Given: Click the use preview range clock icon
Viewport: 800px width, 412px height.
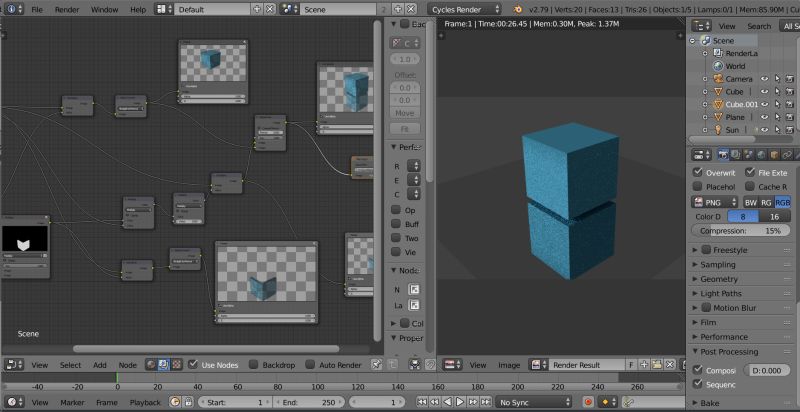Looking at the screenshot, I should (x=174, y=402).
